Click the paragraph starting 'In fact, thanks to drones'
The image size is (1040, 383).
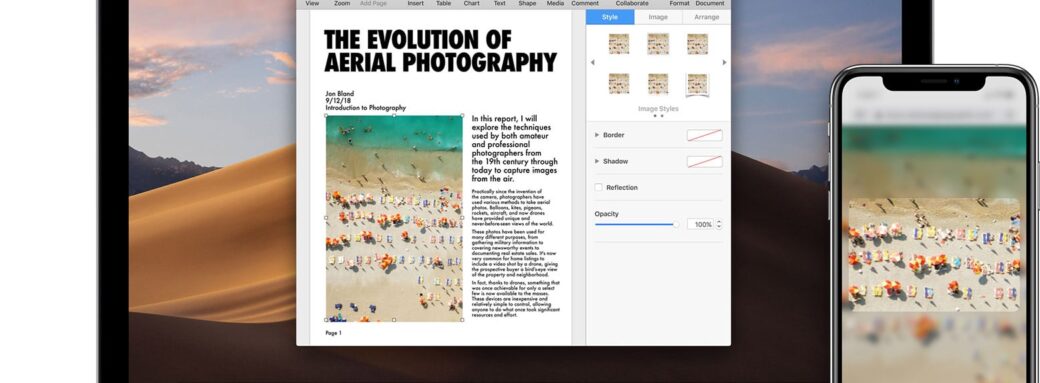click(516, 299)
